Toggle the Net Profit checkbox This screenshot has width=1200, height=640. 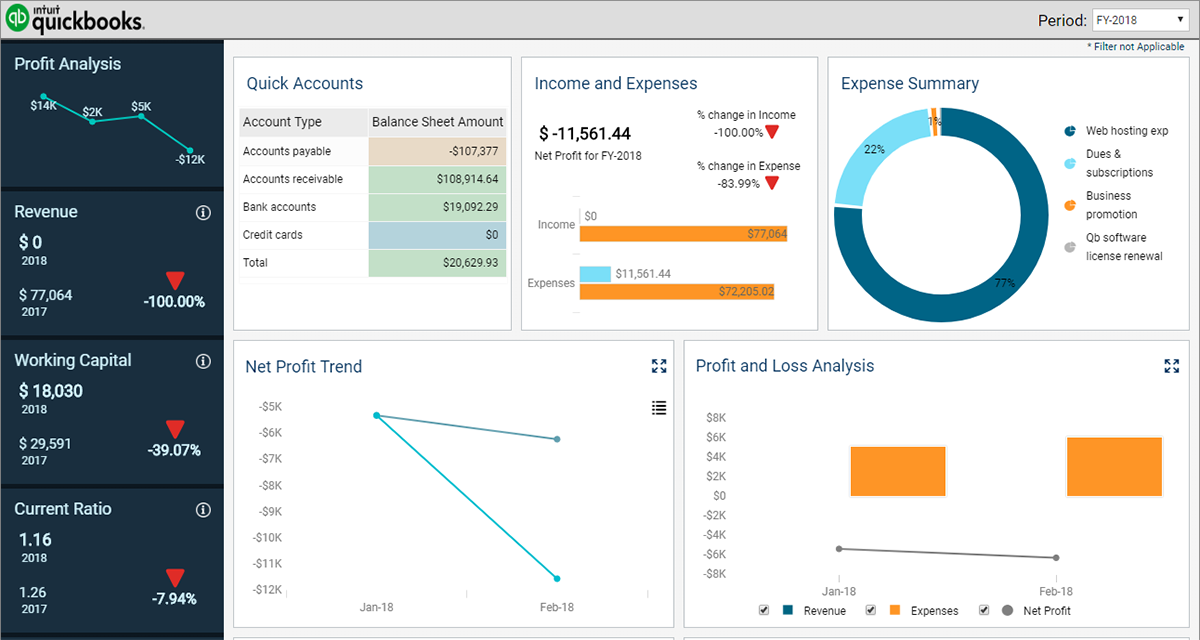tap(983, 609)
